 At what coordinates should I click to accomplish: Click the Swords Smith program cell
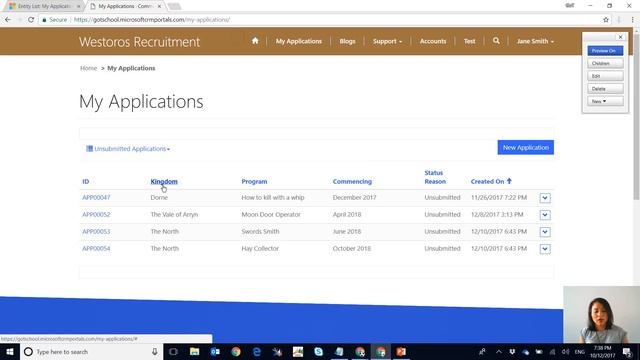pos(260,231)
